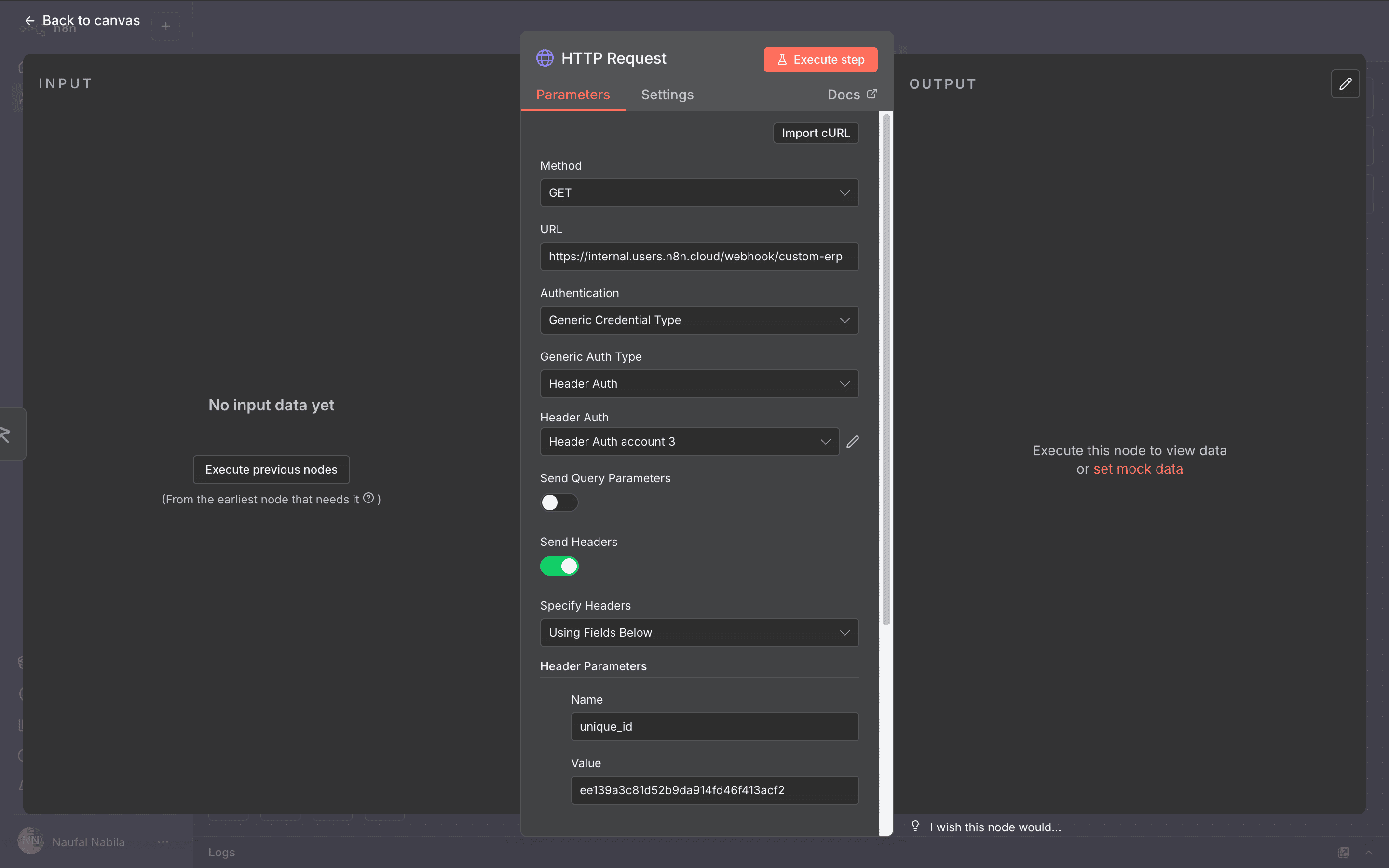Click the Execute step button

pos(820,60)
